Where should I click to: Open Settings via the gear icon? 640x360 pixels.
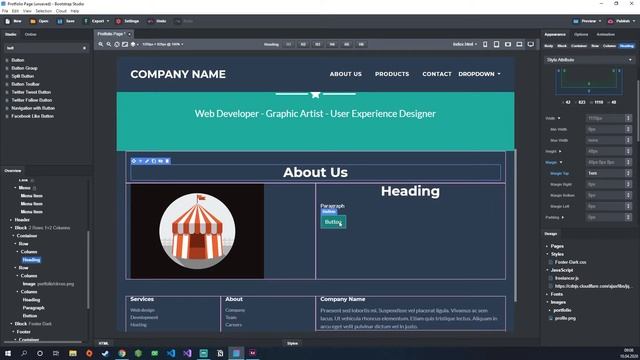pos(118,21)
